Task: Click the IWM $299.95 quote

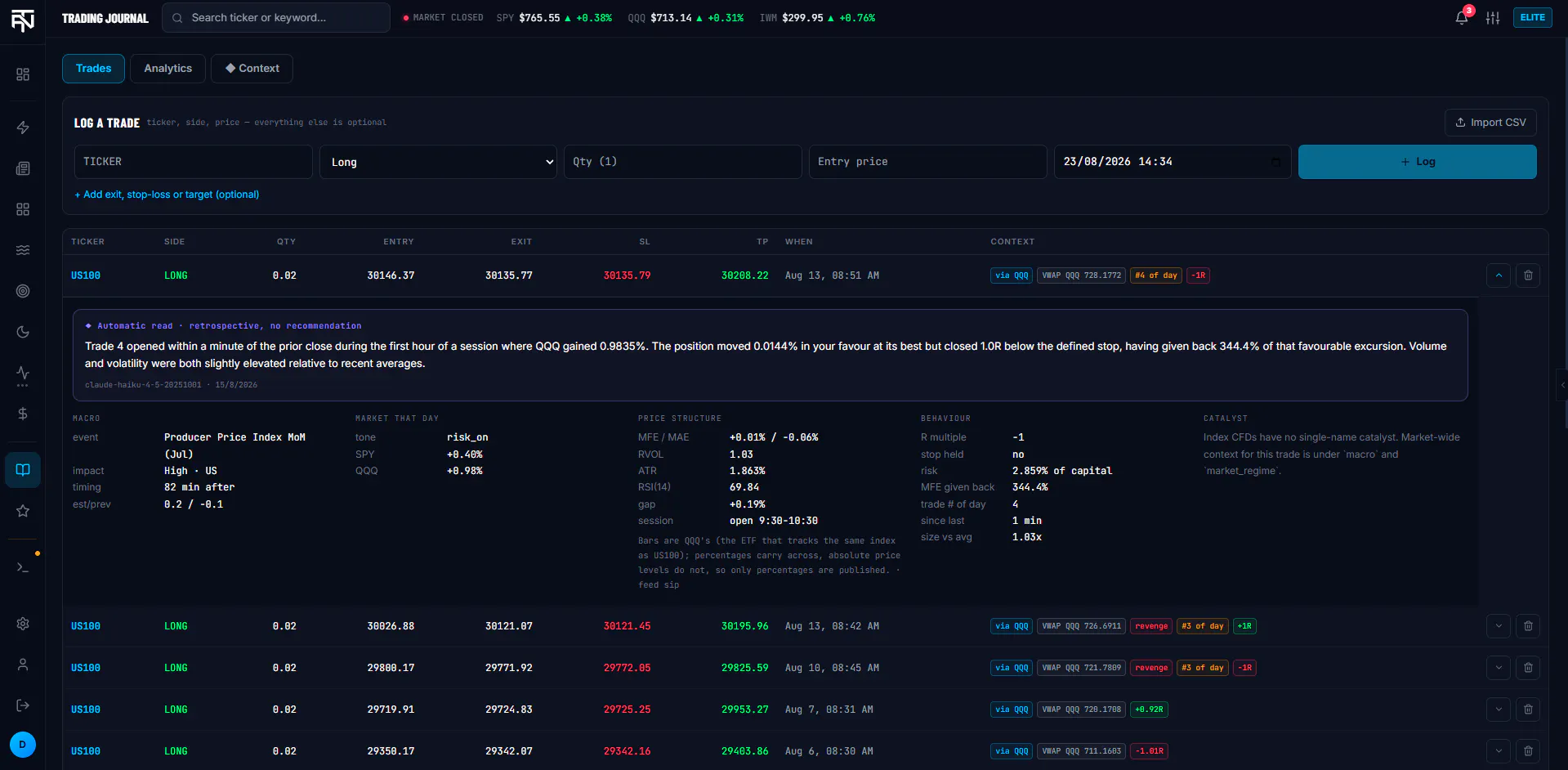Action: click(817, 18)
